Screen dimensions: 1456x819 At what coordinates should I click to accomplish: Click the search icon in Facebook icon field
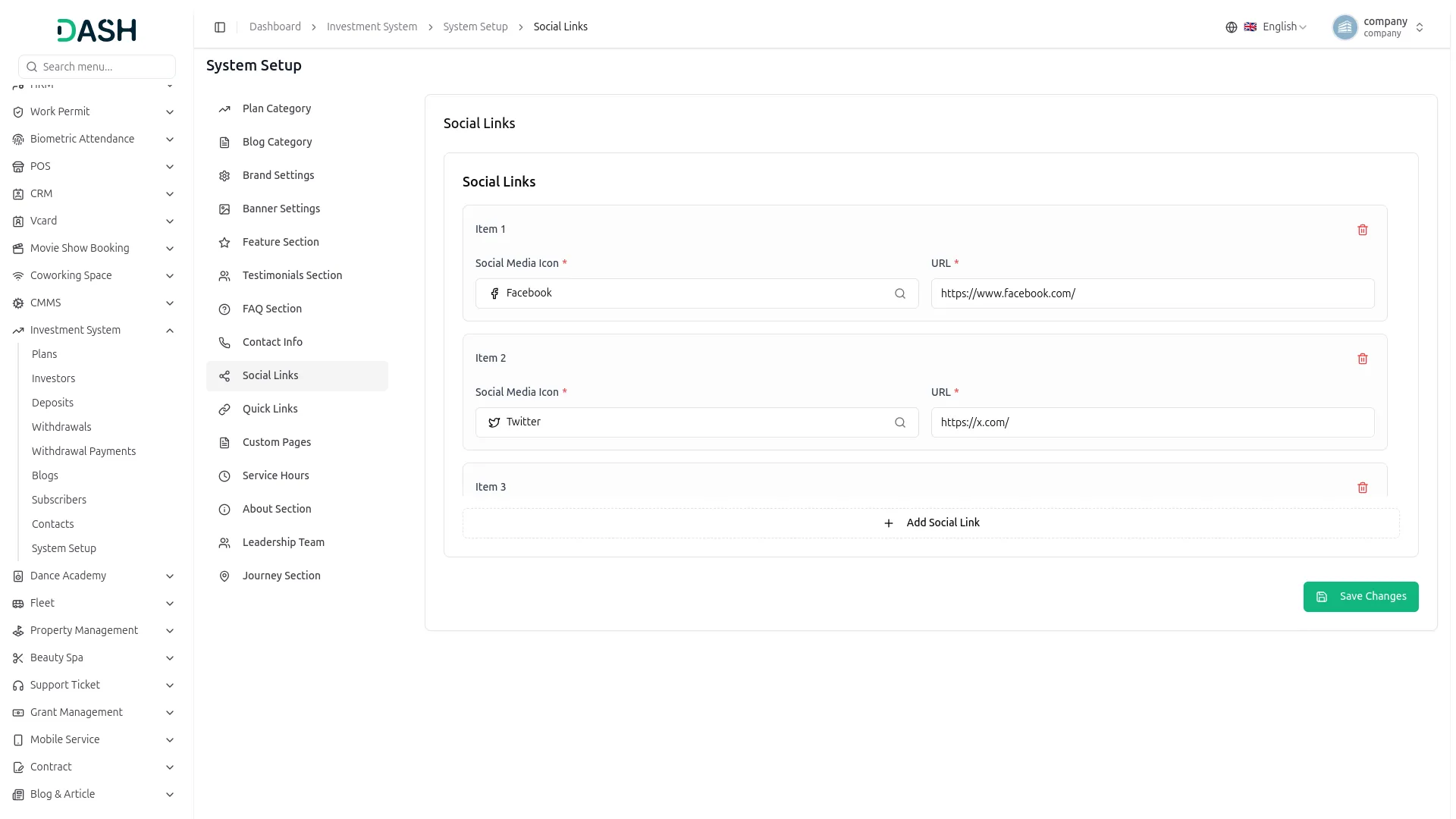pyautogui.click(x=900, y=293)
